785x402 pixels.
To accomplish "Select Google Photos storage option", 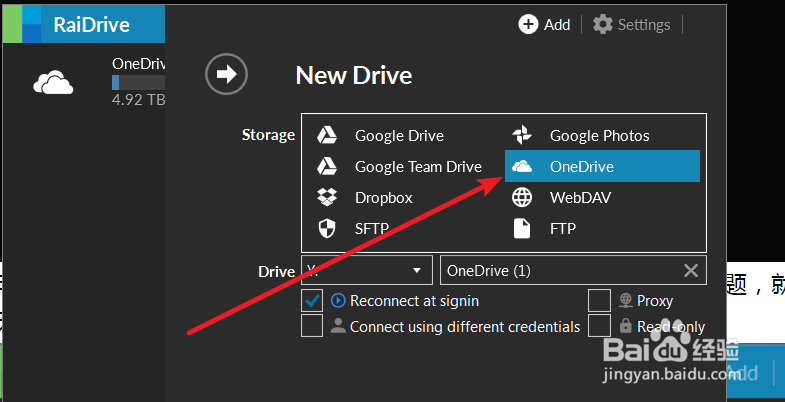I will pyautogui.click(x=602, y=136).
